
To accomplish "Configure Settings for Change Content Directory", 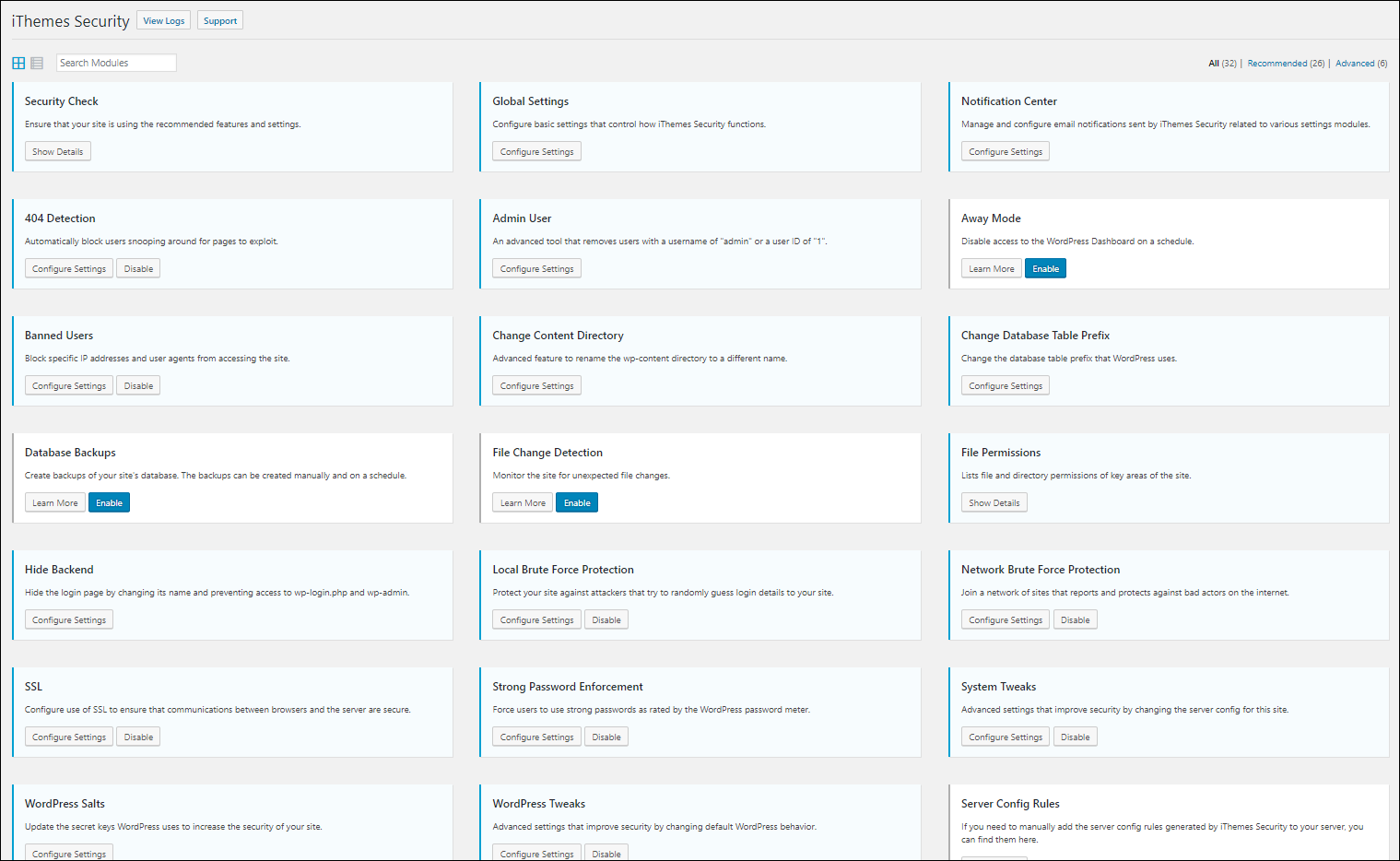I will click(x=536, y=385).
